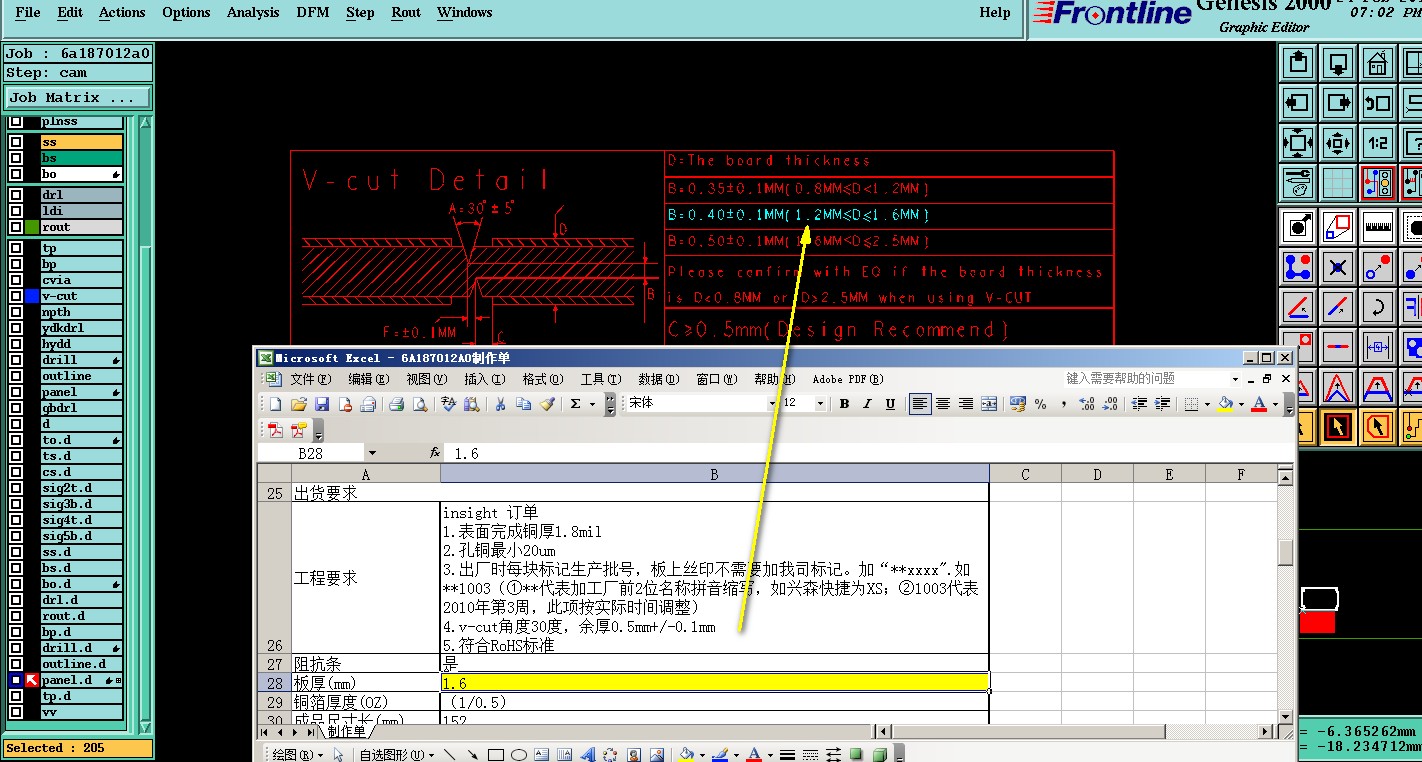This screenshot has width=1422, height=762.
Task: Open Genesis Help menu
Action: [x=995, y=13]
